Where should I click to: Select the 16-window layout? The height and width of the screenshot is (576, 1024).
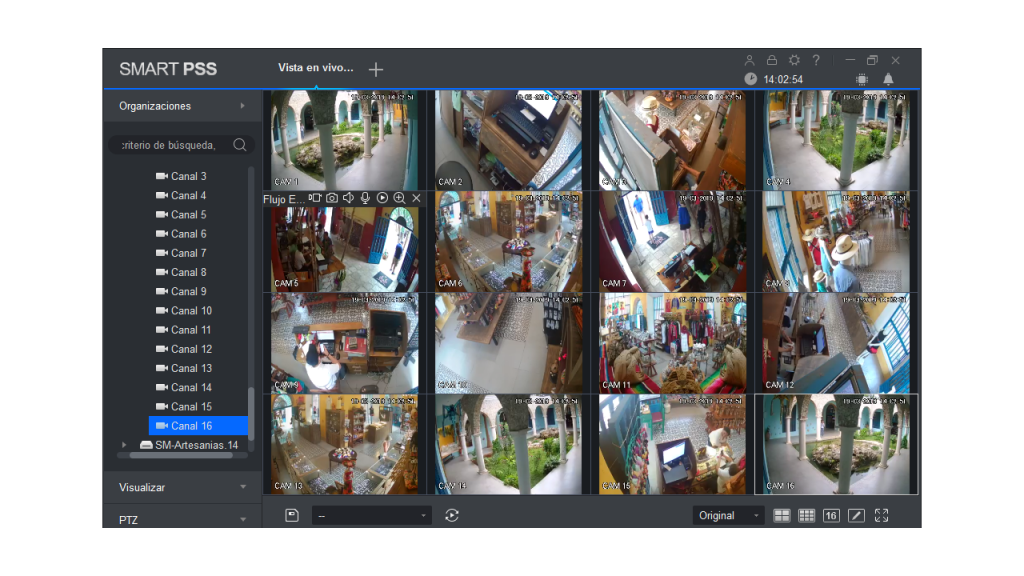(831, 516)
